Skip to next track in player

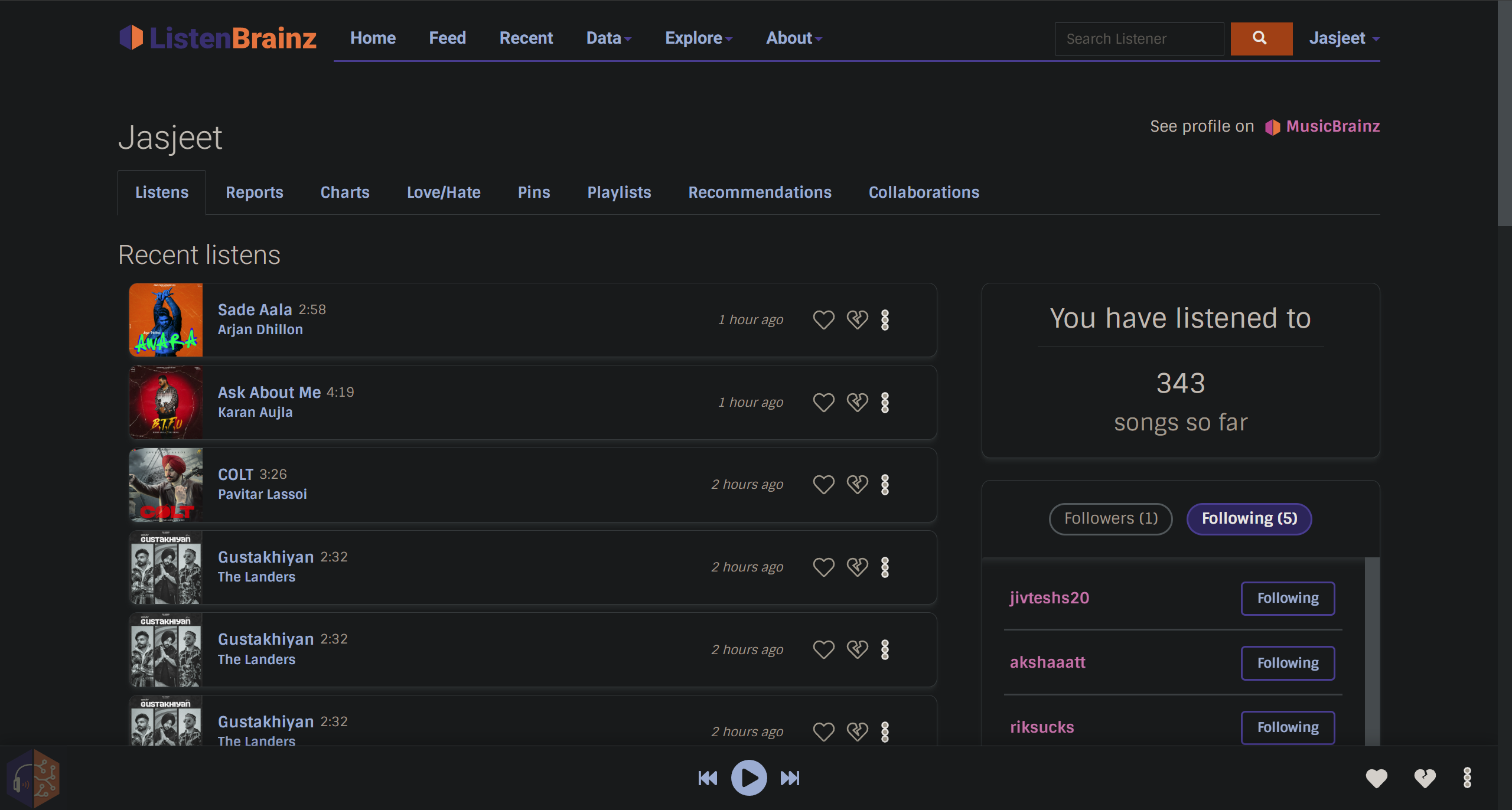tap(790, 778)
